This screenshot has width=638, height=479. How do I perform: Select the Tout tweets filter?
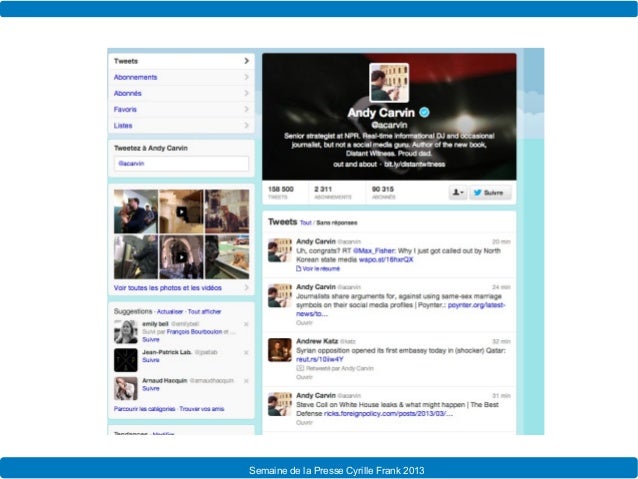(x=306, y=223)
